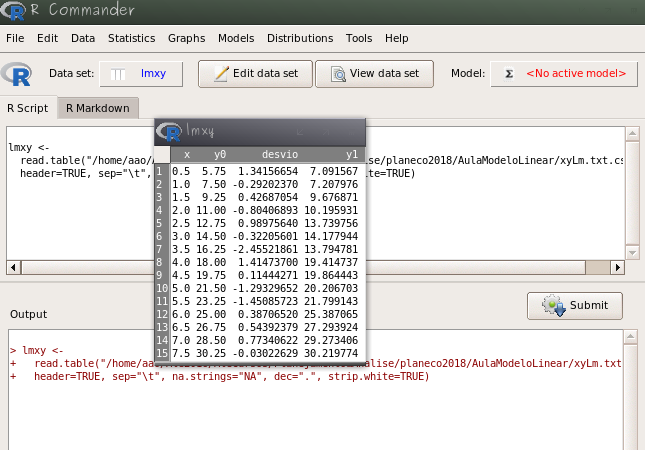Click the magnifier icon on View data set
The width and height of the screenshot is (645, 450).
click(x=338, y=74)
